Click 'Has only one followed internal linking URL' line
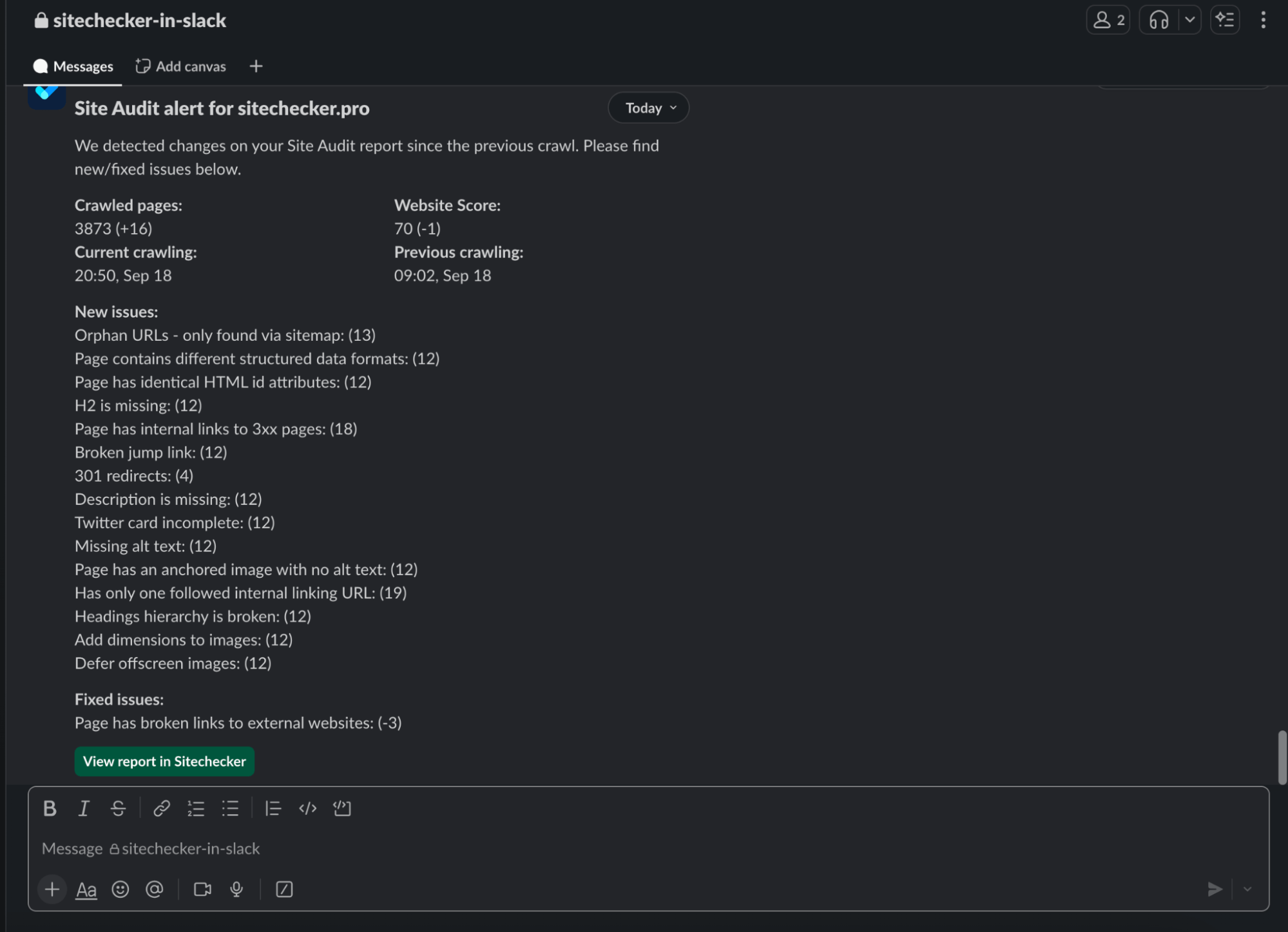This screenshot has width=1288, height=932. click(x=241, y=593)
